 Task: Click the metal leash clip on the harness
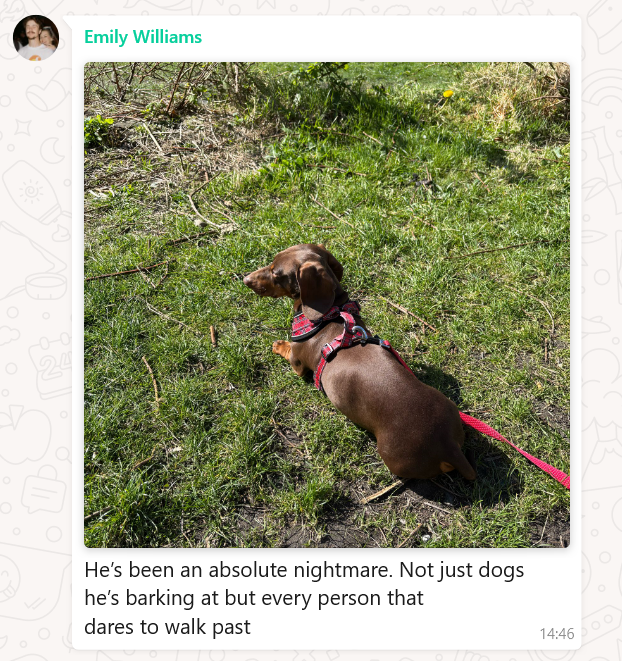click(x=360, y=333)
